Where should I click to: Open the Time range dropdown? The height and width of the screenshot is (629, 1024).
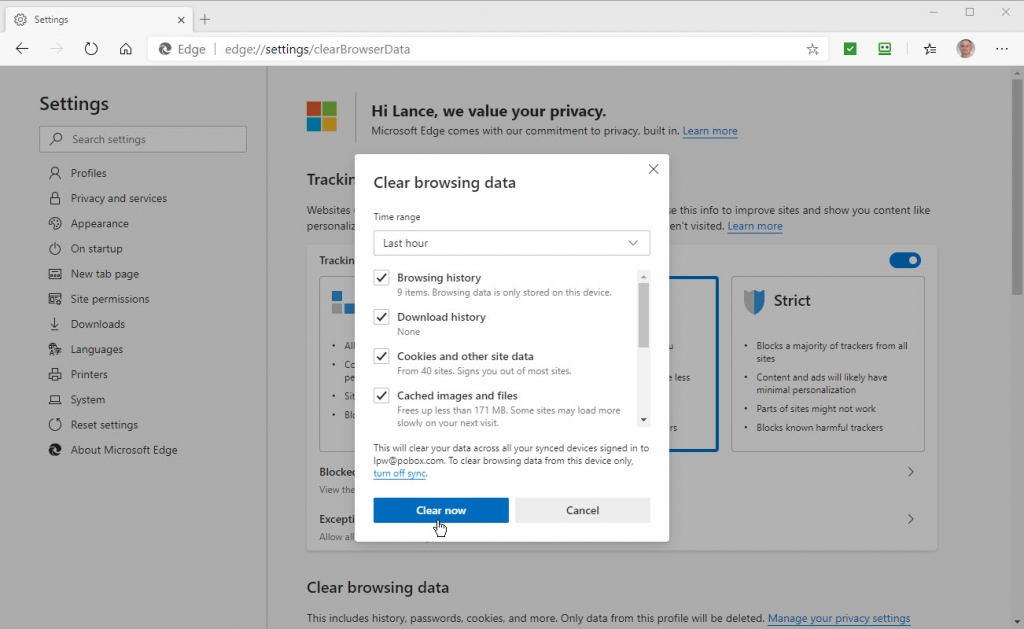click(x=511, y=243)
